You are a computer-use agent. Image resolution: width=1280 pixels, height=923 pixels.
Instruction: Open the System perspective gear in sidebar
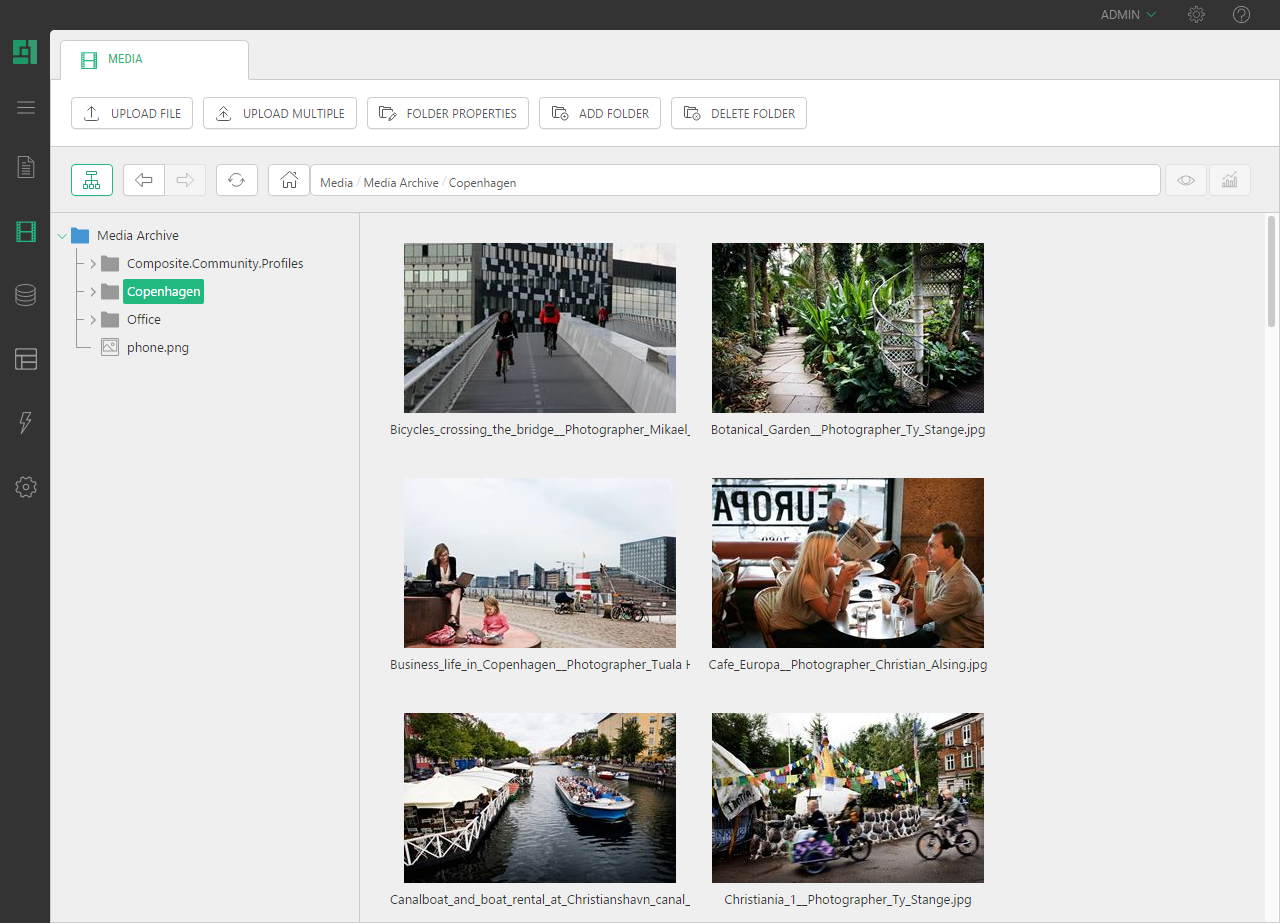coord(25,487)
